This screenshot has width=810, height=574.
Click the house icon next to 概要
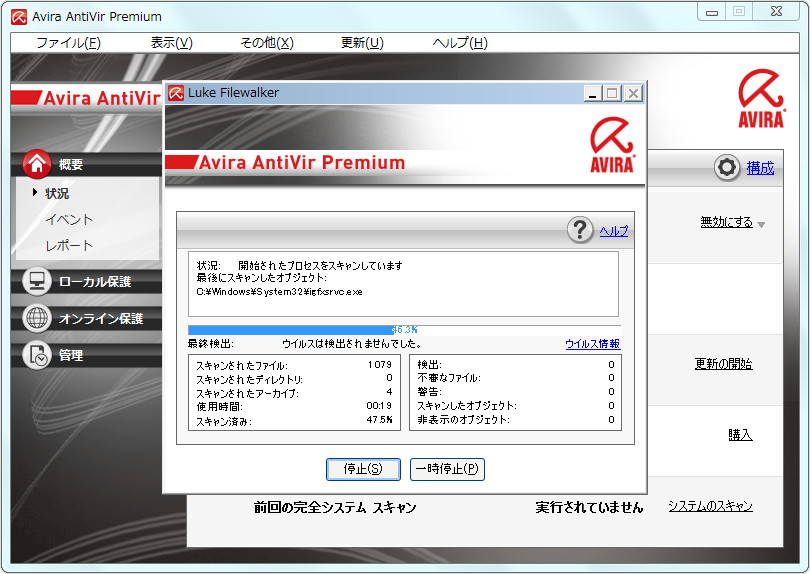(x=37, y=164)
